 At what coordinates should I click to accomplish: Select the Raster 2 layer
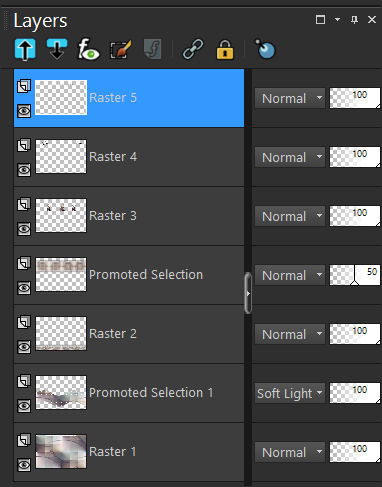point(129,334)
